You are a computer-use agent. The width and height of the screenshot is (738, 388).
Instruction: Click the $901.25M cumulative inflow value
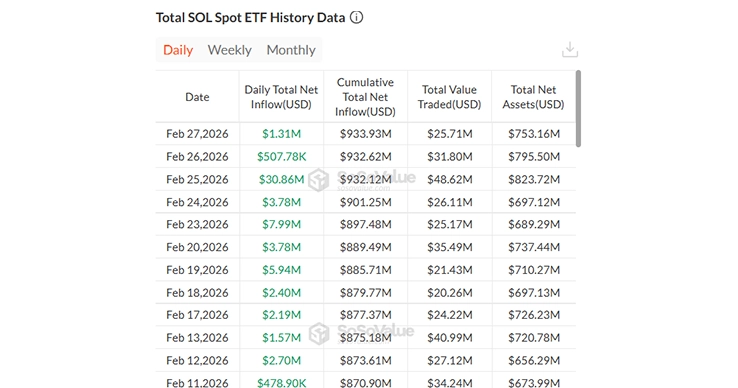pyautogui.click(x=366, y=202)
